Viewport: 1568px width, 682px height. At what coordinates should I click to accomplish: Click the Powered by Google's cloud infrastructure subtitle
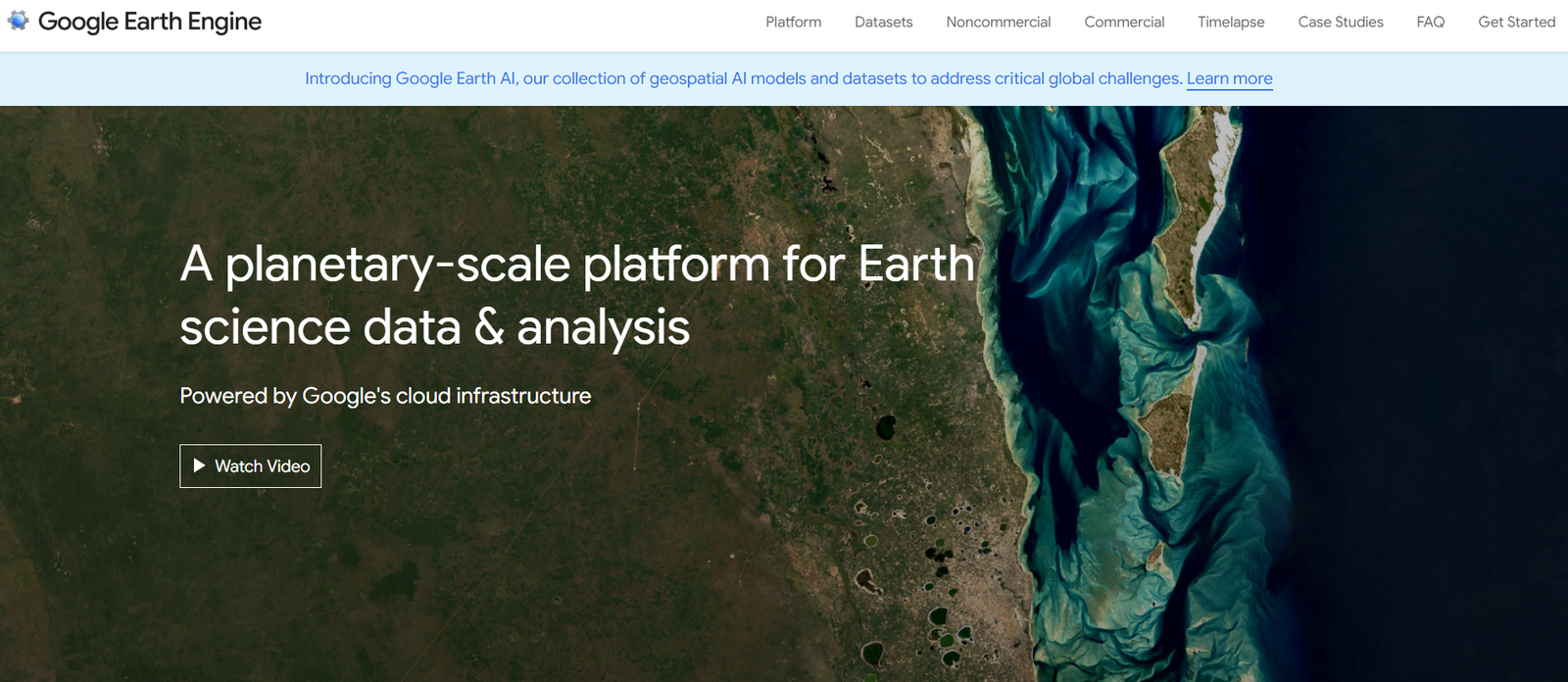[x=385, y=396]
